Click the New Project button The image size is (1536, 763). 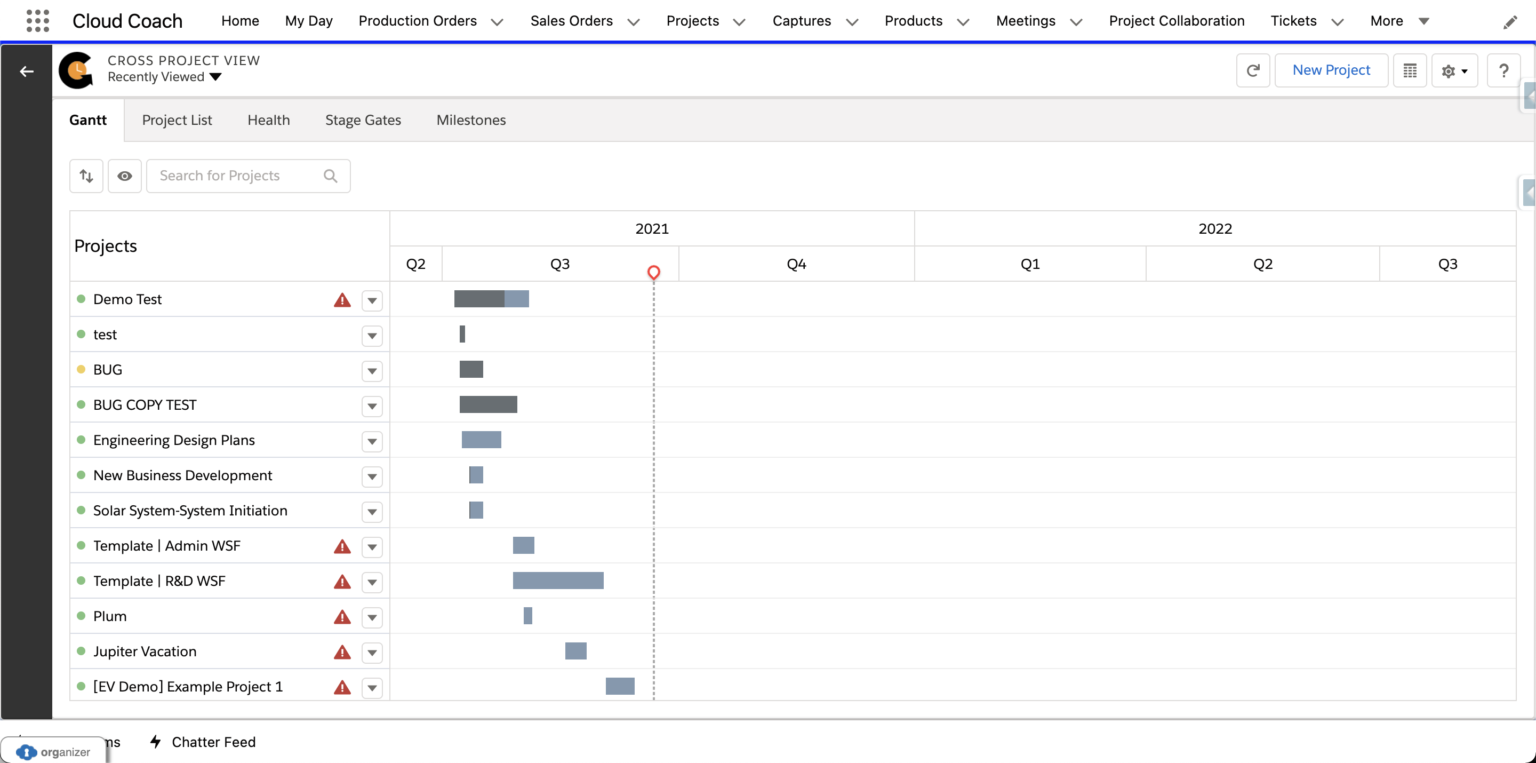(1331, 70)
